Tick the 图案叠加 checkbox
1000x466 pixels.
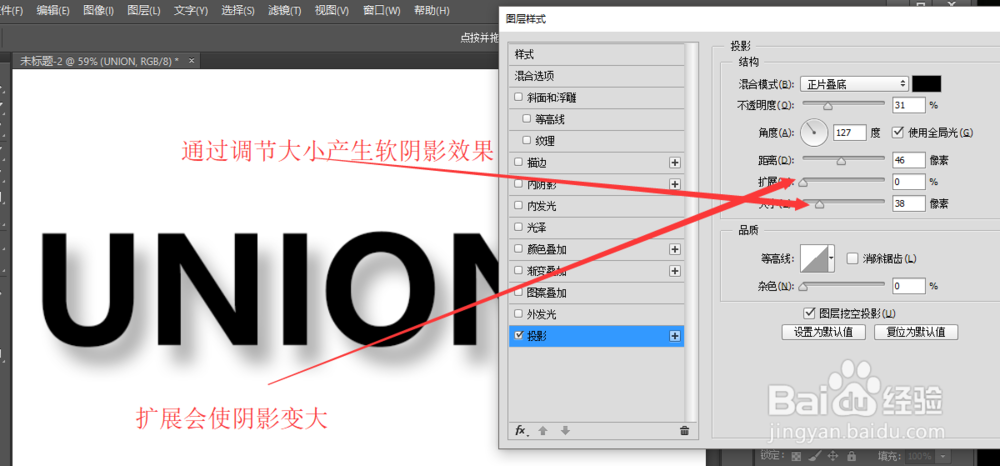click(x=518, y=293)
